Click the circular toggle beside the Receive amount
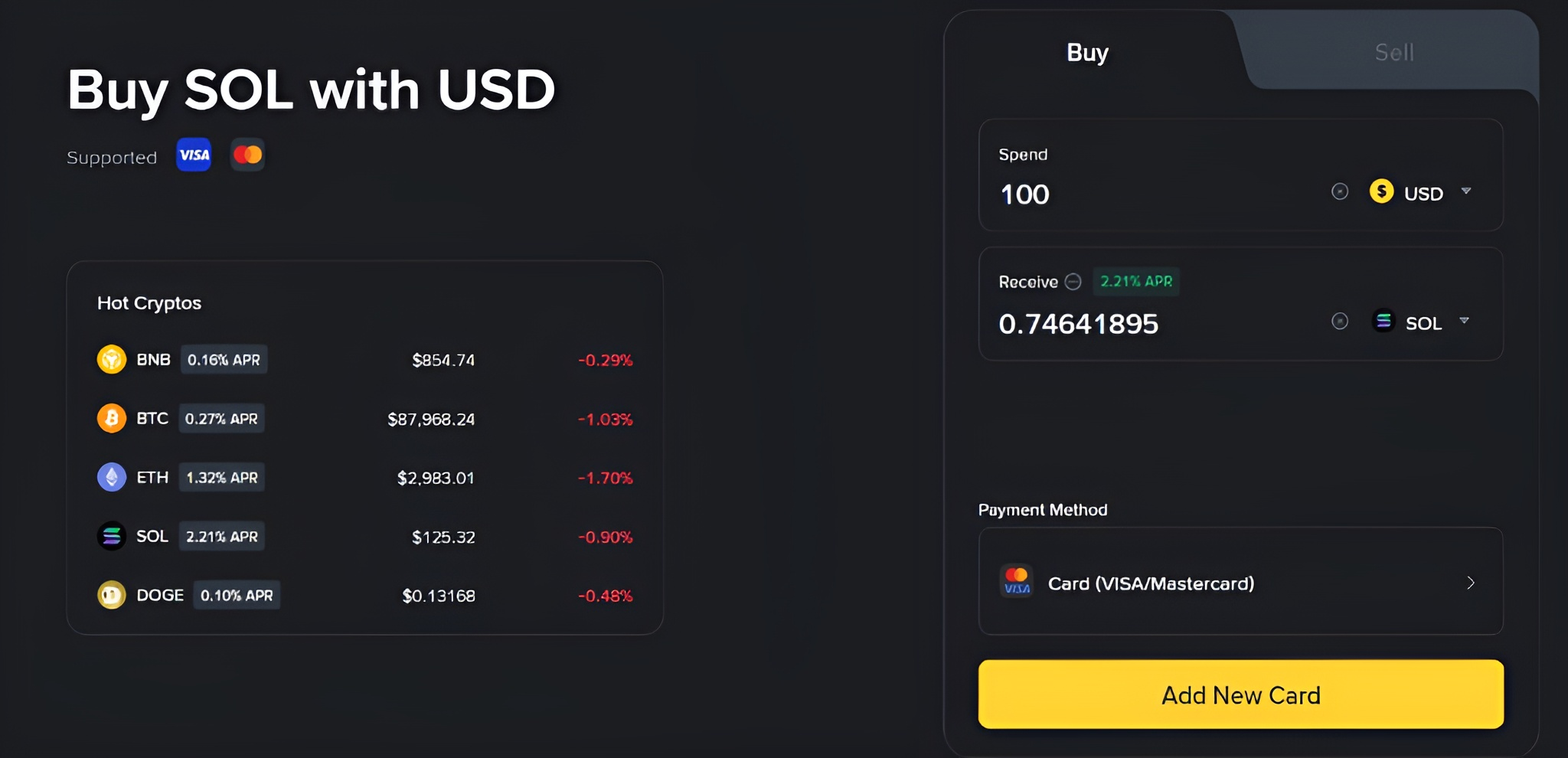Image resolution: width=1568 pixels, height=758 pixels. [x=1340, y=322]
